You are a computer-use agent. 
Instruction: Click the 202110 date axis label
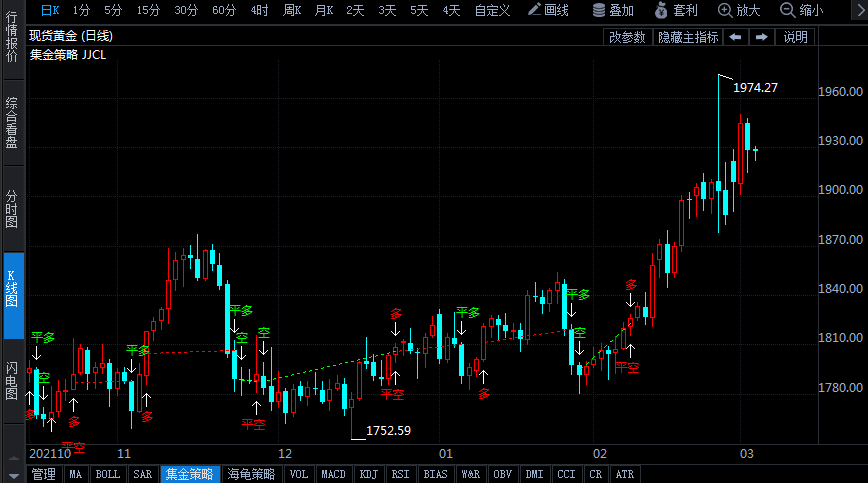tap(50, 454)
